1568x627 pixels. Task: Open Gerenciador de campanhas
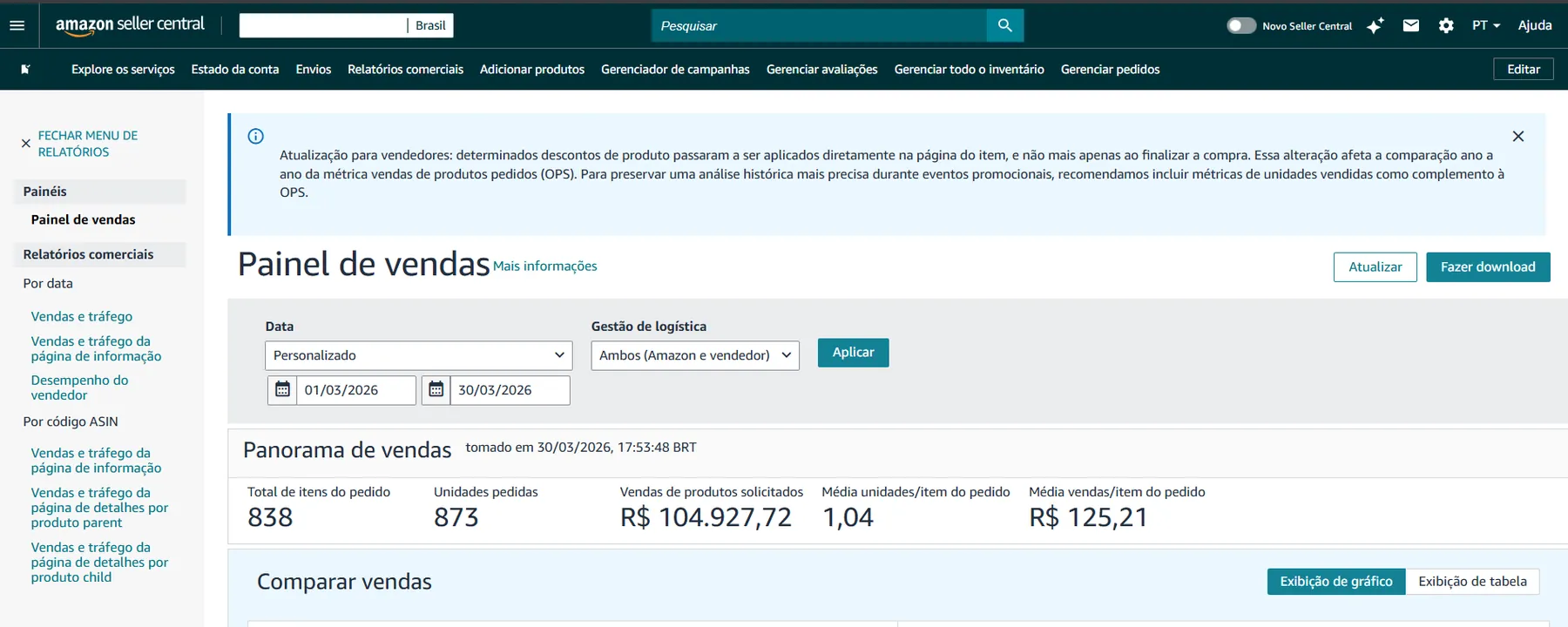coord(675,69)
